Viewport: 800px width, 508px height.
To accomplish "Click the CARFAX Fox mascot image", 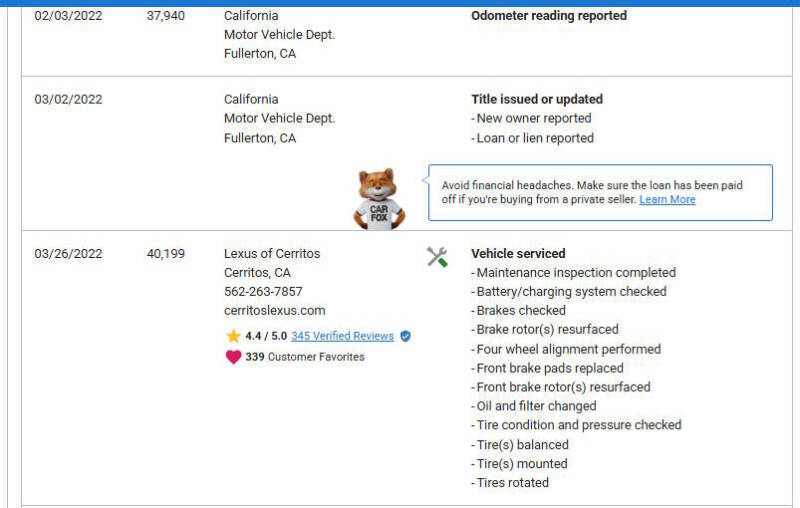I will (x=380, y=197).
